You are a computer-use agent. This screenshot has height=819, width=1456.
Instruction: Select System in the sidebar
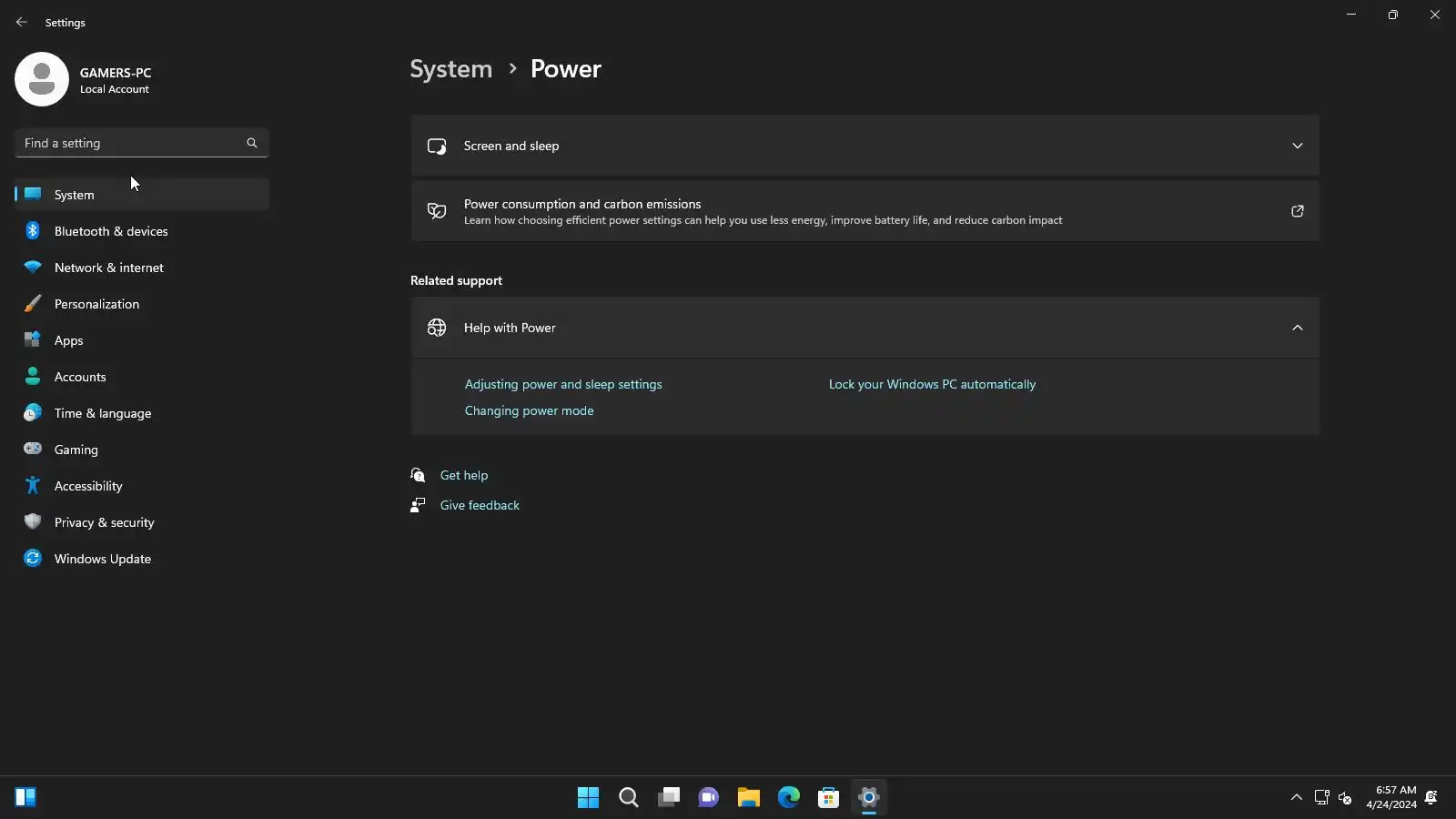[142, 195]
